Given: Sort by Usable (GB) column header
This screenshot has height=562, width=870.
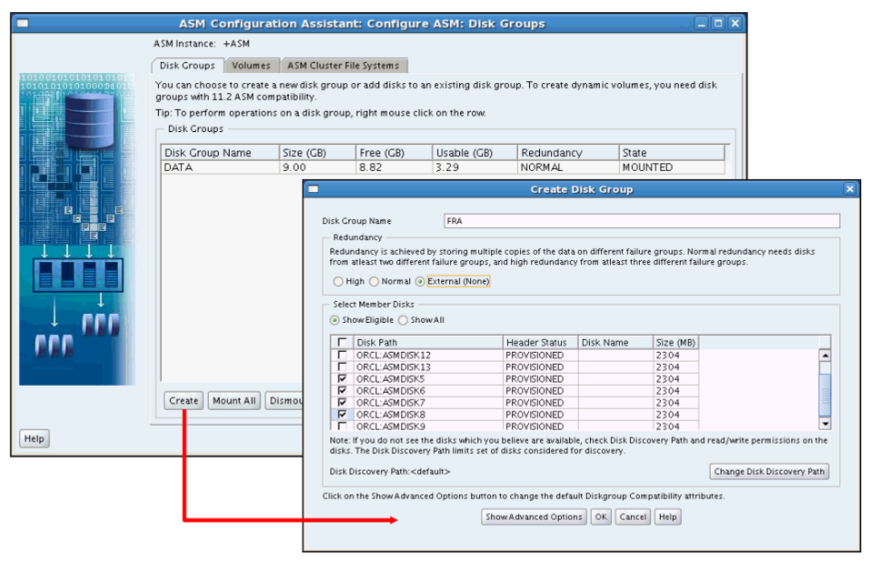Looking at the screenshot, I should click(475, 153).
